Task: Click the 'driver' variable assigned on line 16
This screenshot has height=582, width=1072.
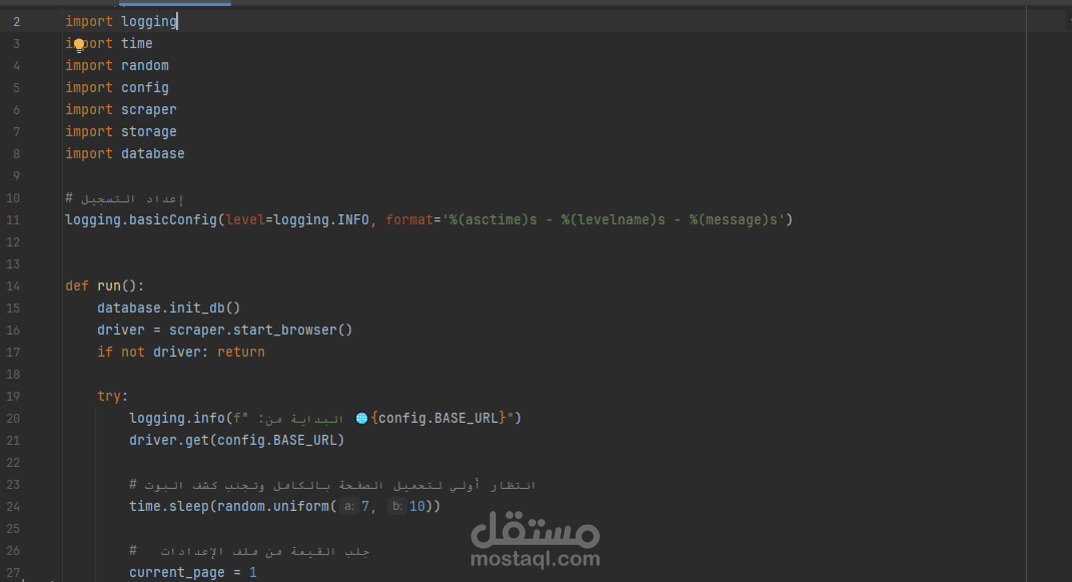Action: click(121, 330)
